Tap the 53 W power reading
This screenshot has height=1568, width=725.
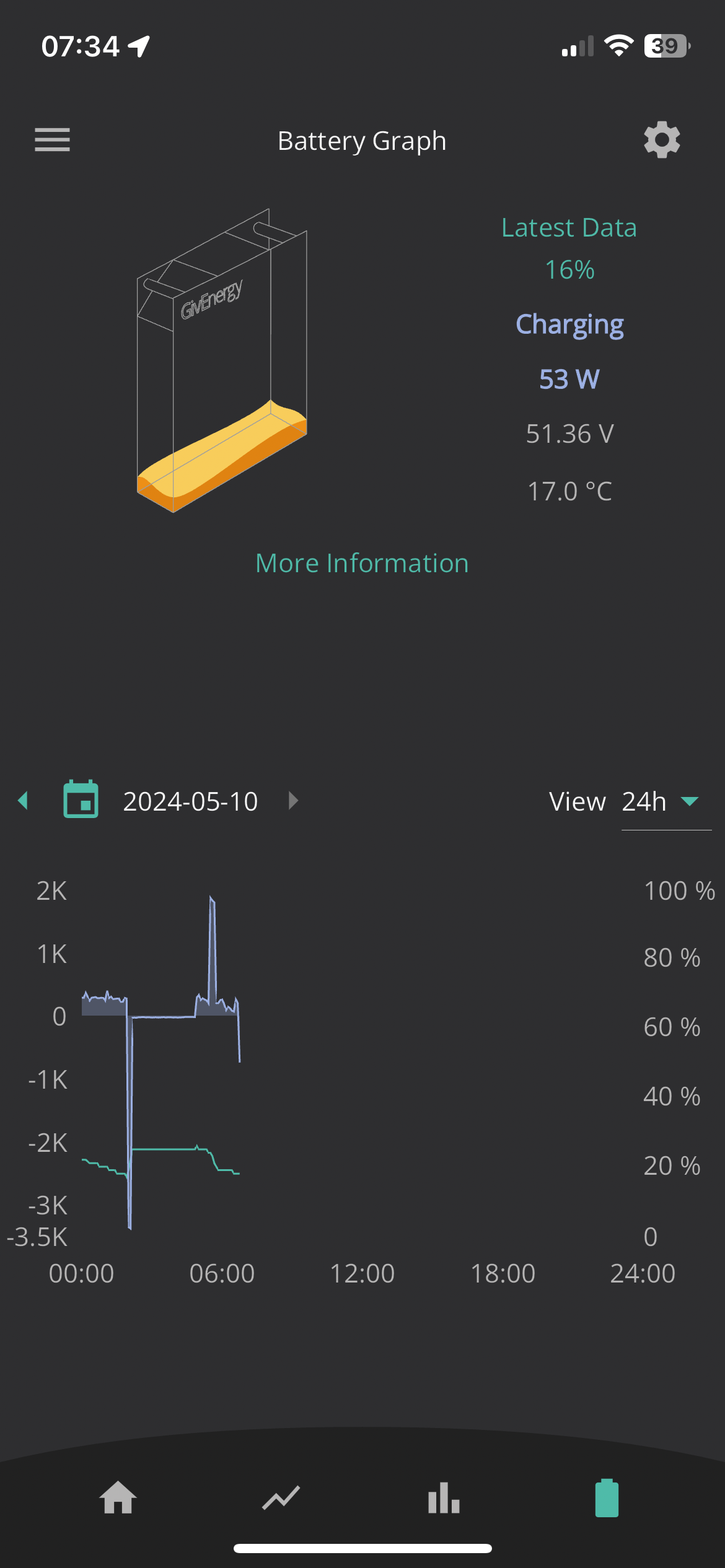point(569,379)
